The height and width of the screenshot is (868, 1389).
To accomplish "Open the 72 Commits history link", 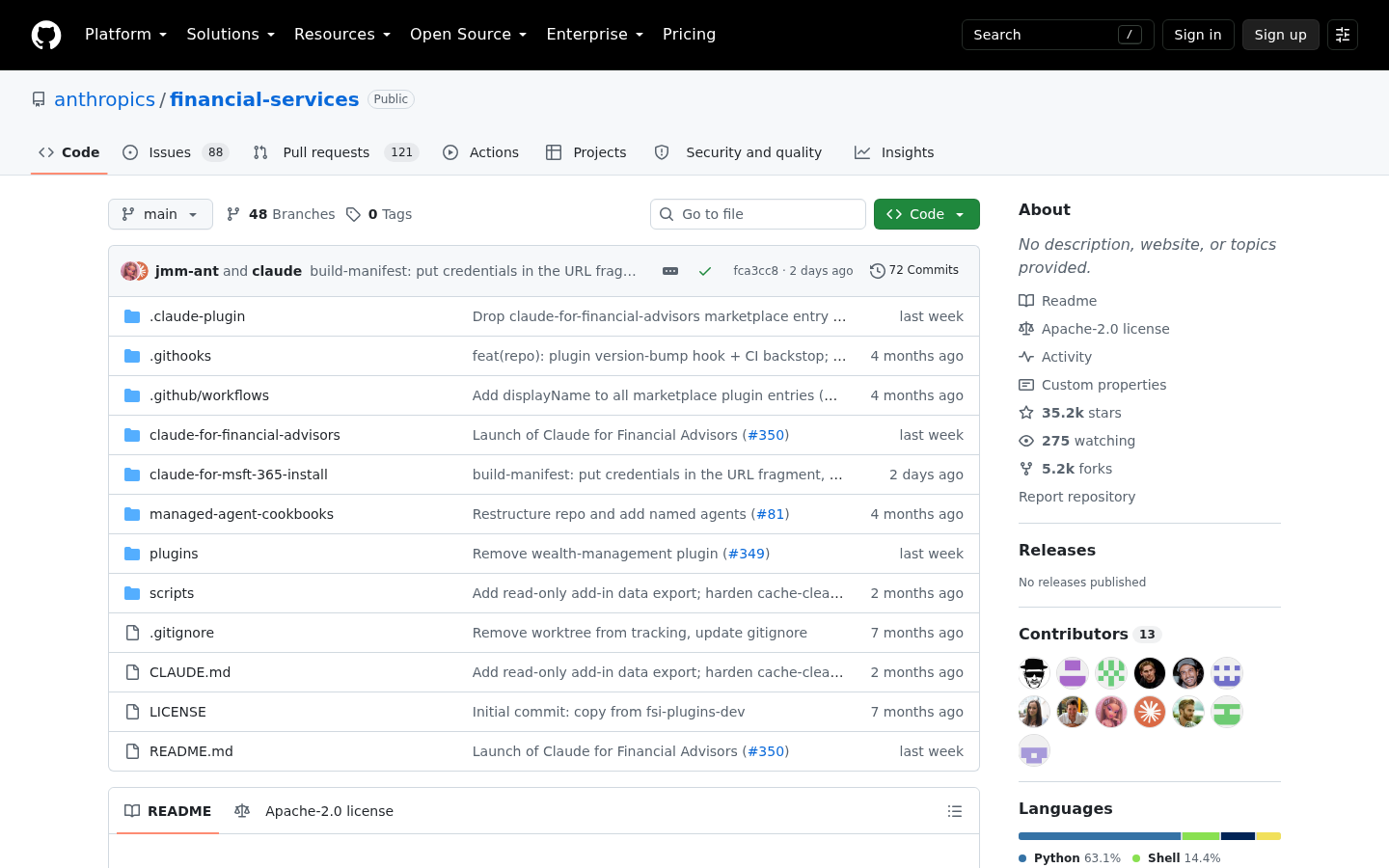I will [x=914, y=271].
